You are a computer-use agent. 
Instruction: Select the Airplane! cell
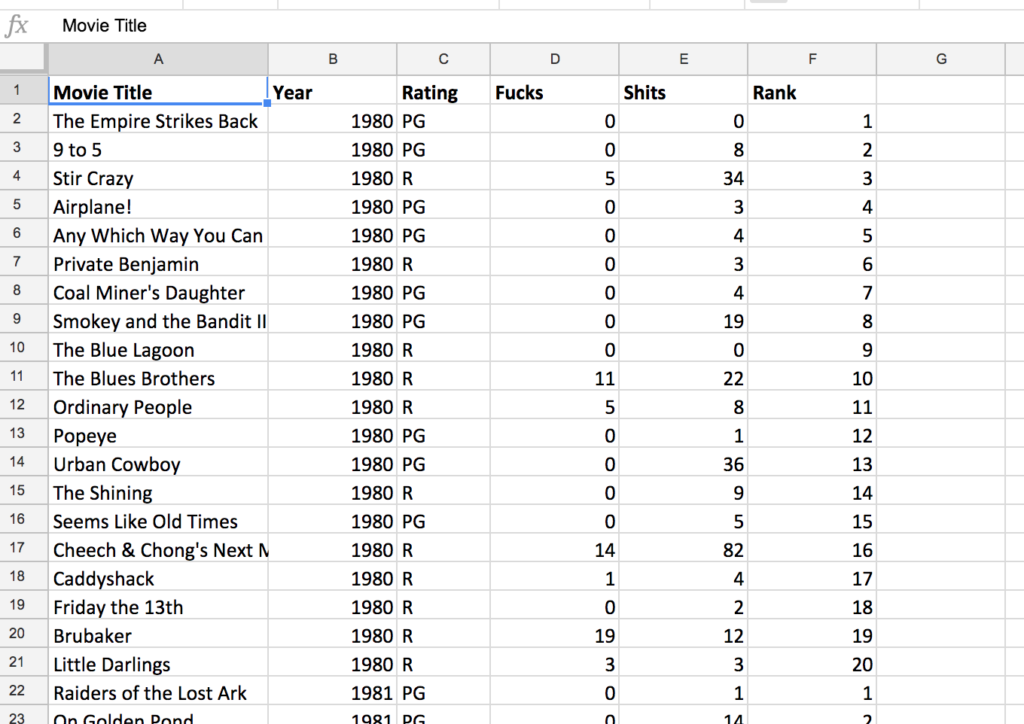click(158, 206)
